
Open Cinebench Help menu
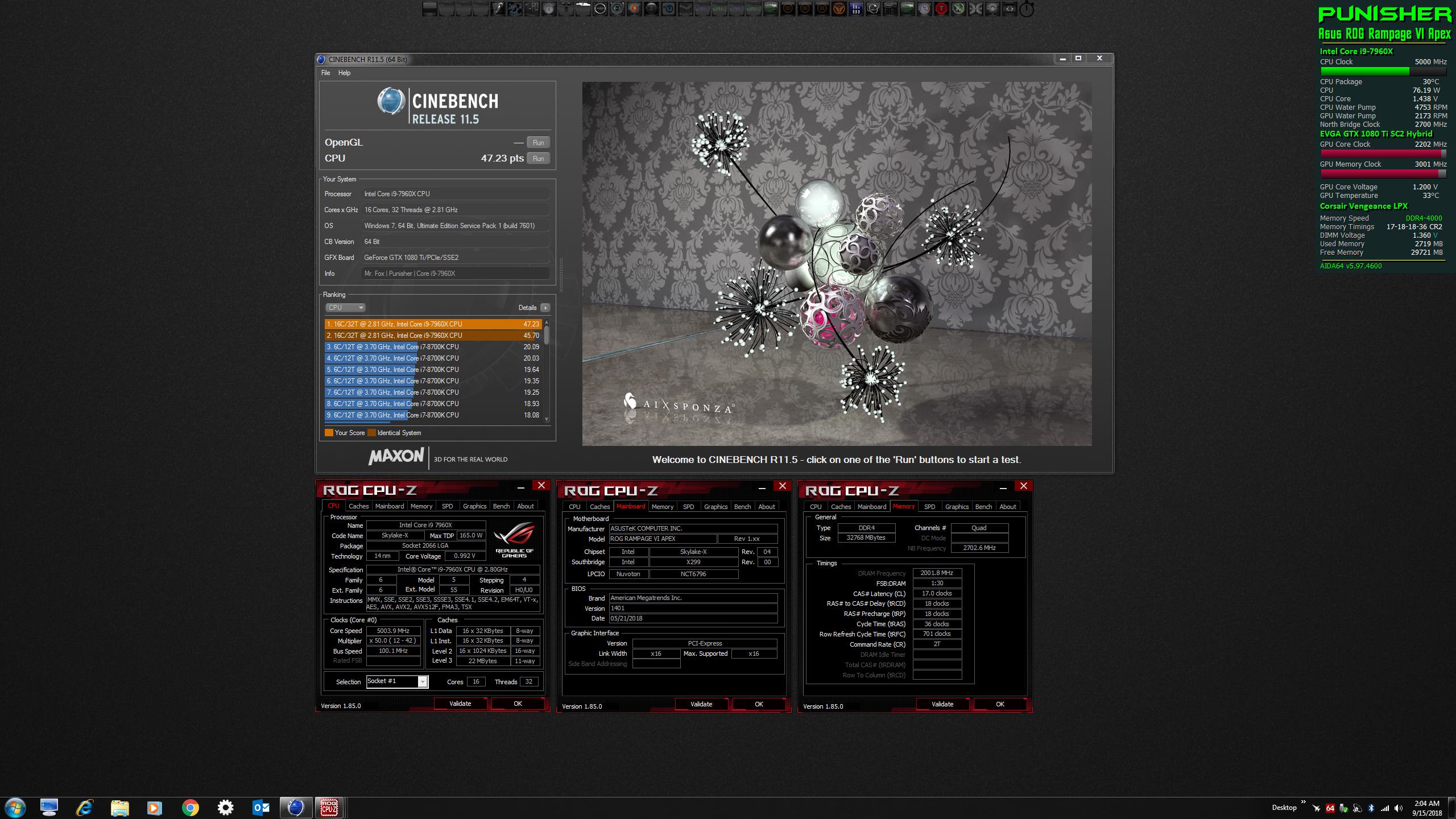click(x=344, y=73)
